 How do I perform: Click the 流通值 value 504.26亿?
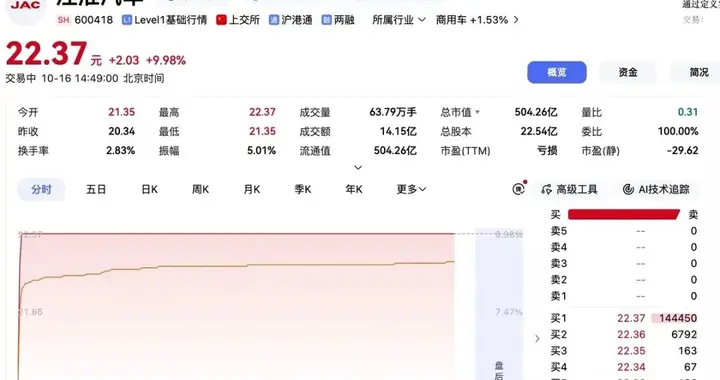click(395, 151)
